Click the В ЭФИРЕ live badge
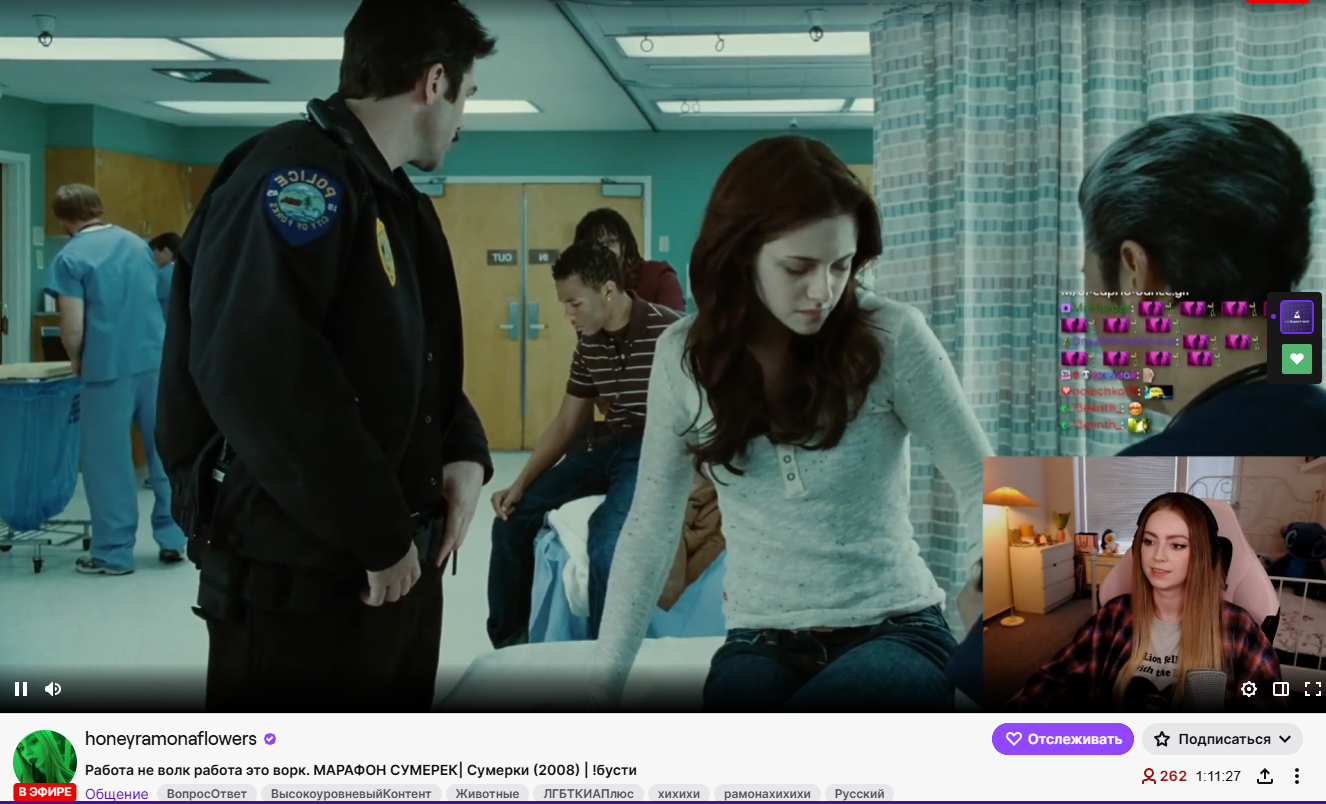The height and width of the screenshot is (804, 1326). coord(45,792)
